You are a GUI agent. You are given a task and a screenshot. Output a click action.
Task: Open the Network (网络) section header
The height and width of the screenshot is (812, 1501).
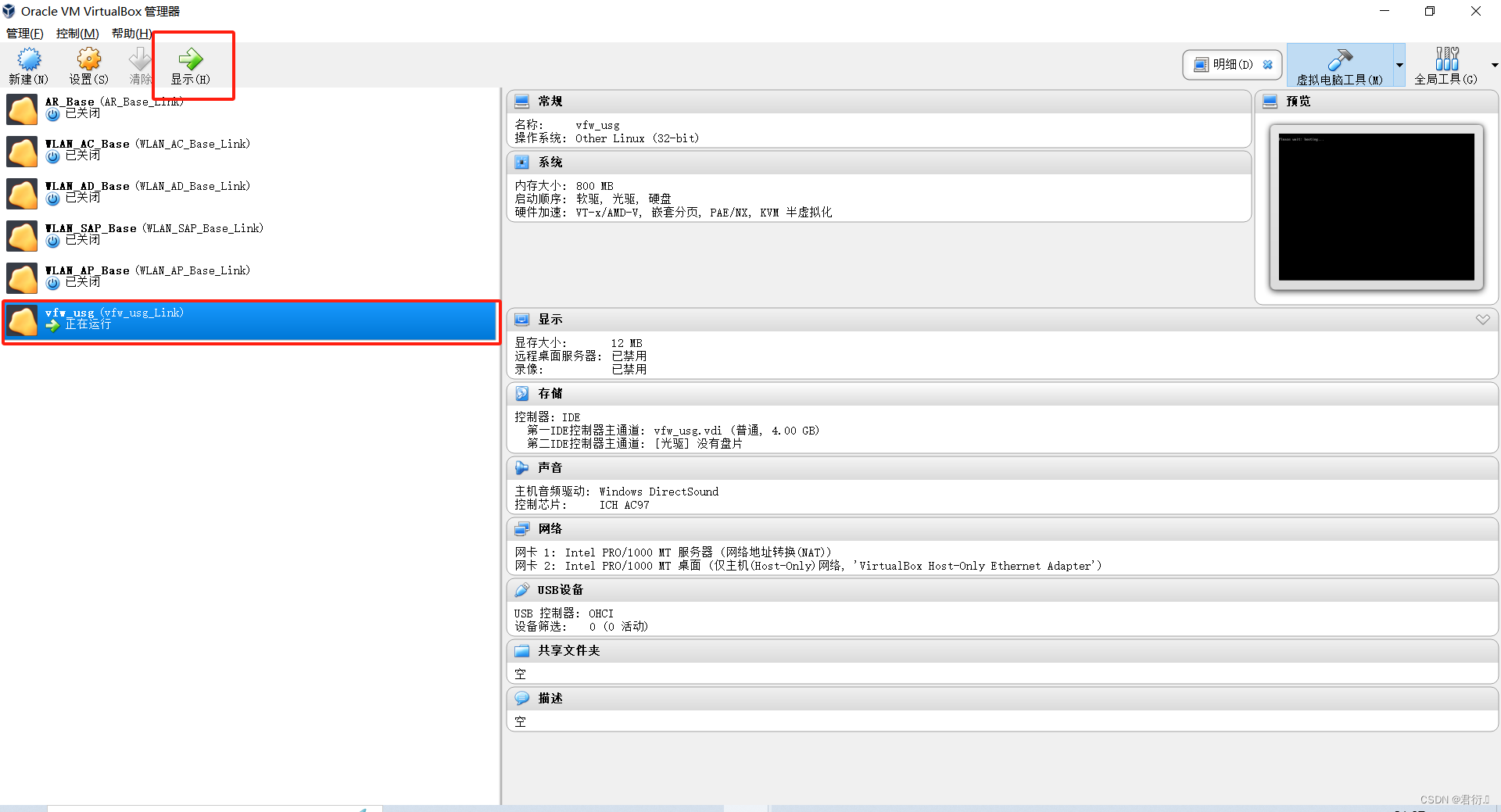[1003, 529]
